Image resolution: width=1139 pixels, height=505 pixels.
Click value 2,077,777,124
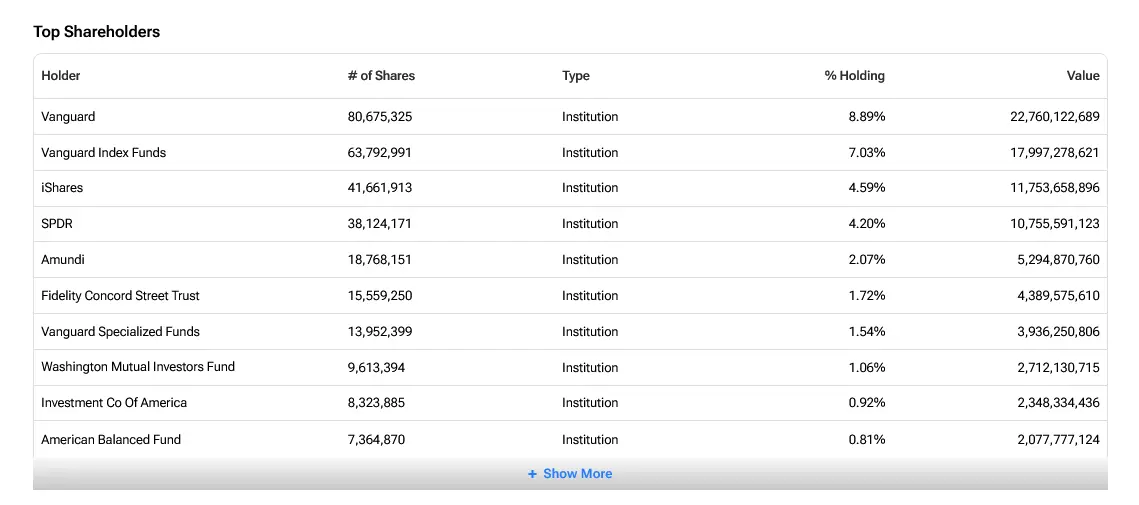[x=1058, y=440]
